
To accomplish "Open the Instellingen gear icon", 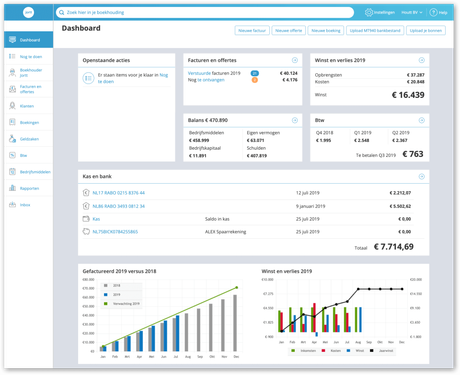I will (x=369, y=13).
